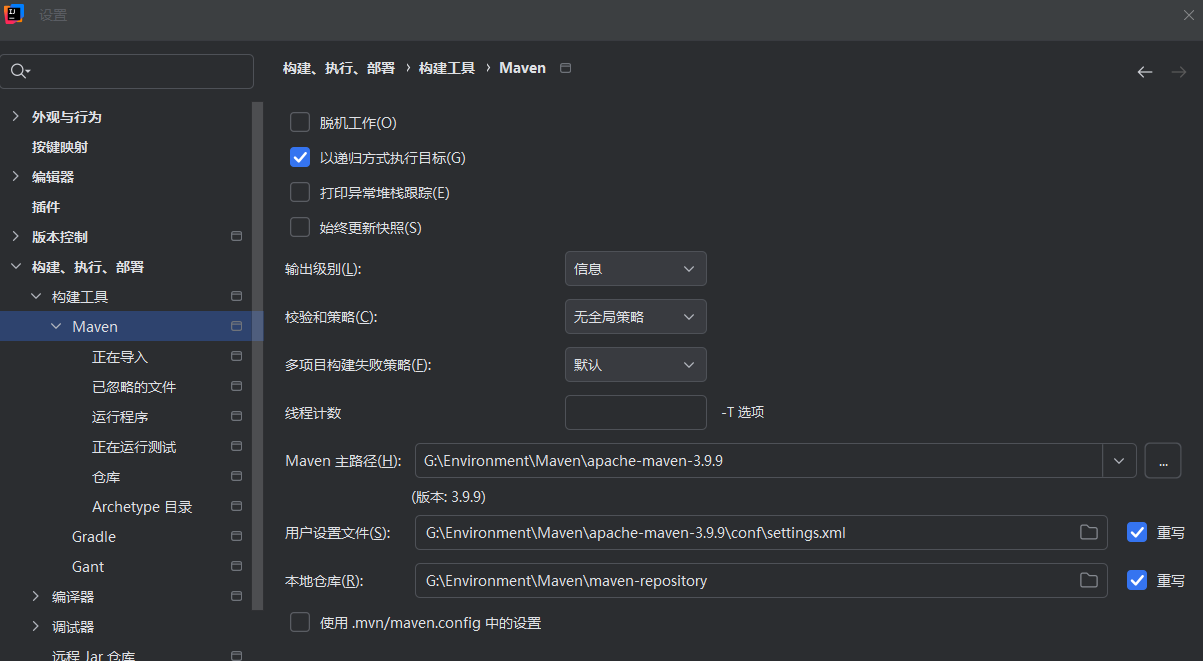The width and height of the screenshot is (1203, 661).
Task: Click folder icon in 用户设置文件 field
Action: point(1089,532)
